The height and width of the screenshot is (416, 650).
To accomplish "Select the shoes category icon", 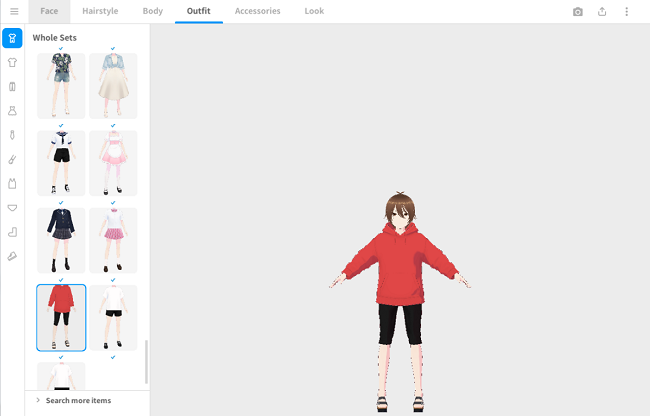I will (x=12, y=256).
